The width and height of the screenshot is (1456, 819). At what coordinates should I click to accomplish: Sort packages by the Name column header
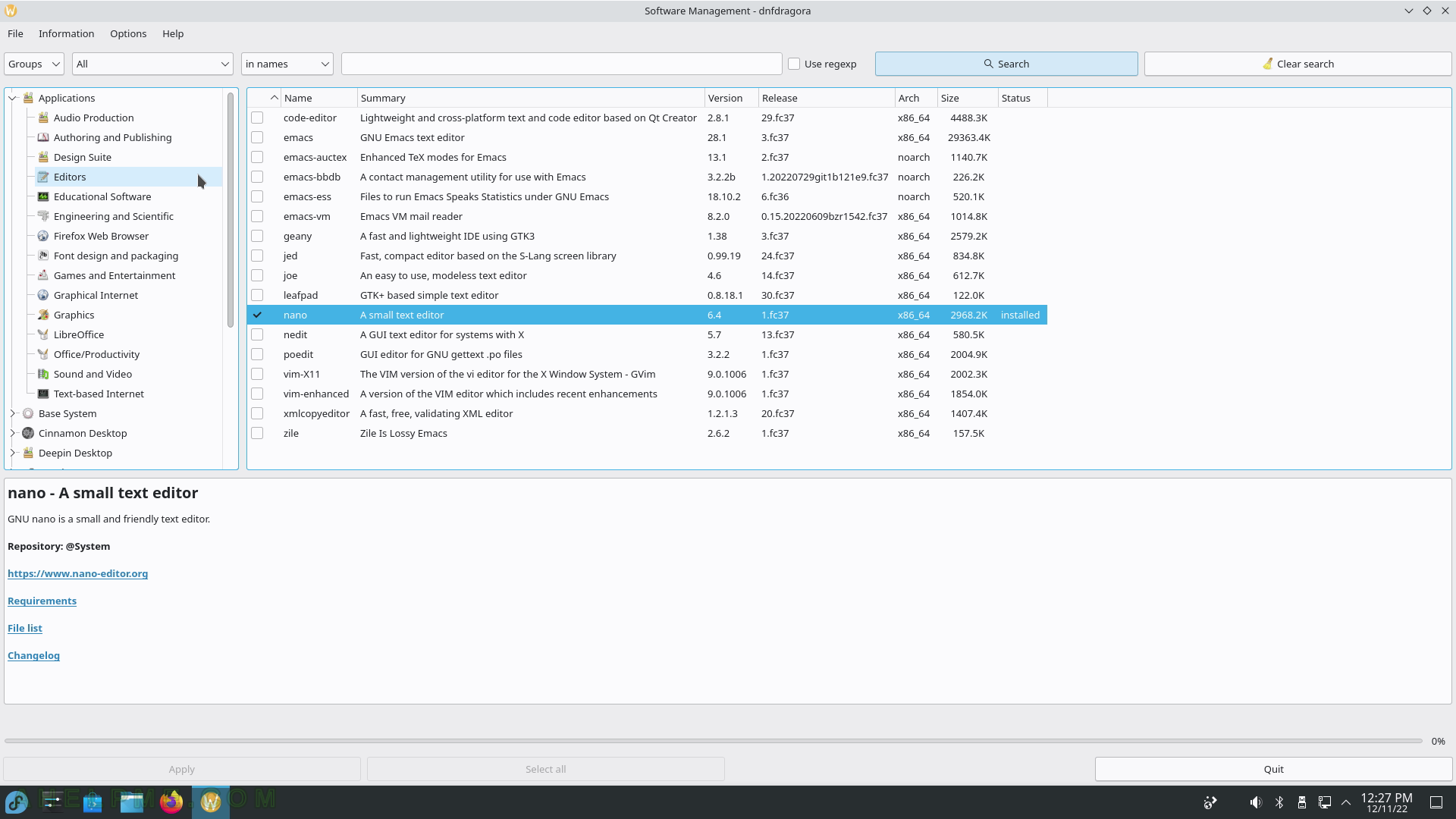click(x=319, y=98)
